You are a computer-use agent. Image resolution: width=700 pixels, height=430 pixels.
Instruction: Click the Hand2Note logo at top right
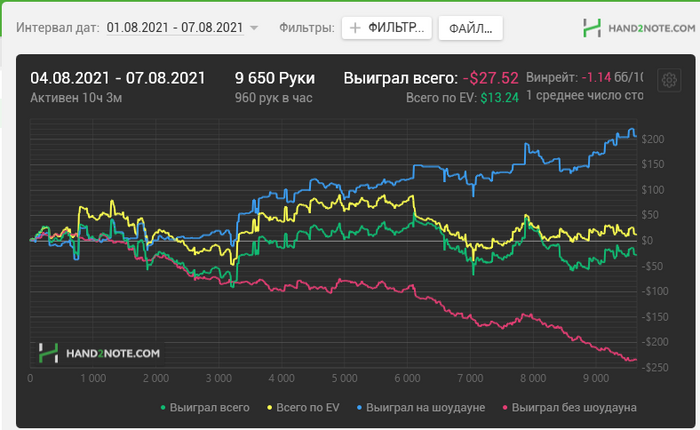coord(639,28)
